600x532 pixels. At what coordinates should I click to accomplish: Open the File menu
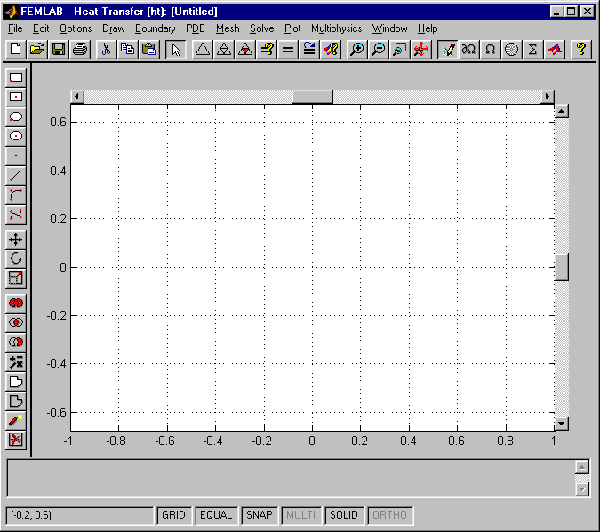click(x=15, y=29)
